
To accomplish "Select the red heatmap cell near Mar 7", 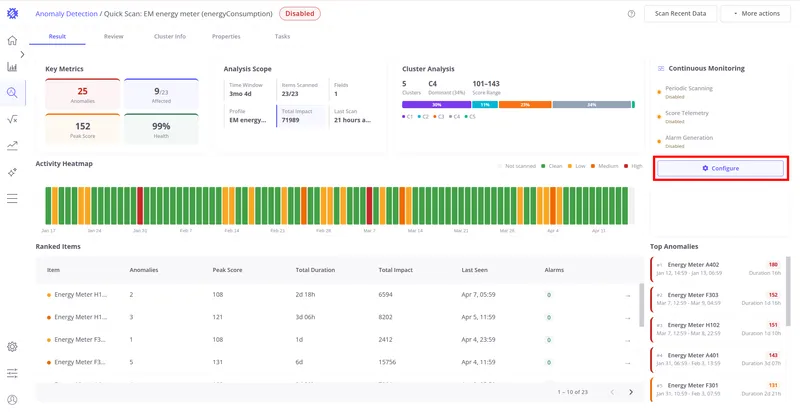I will (369, 206).
